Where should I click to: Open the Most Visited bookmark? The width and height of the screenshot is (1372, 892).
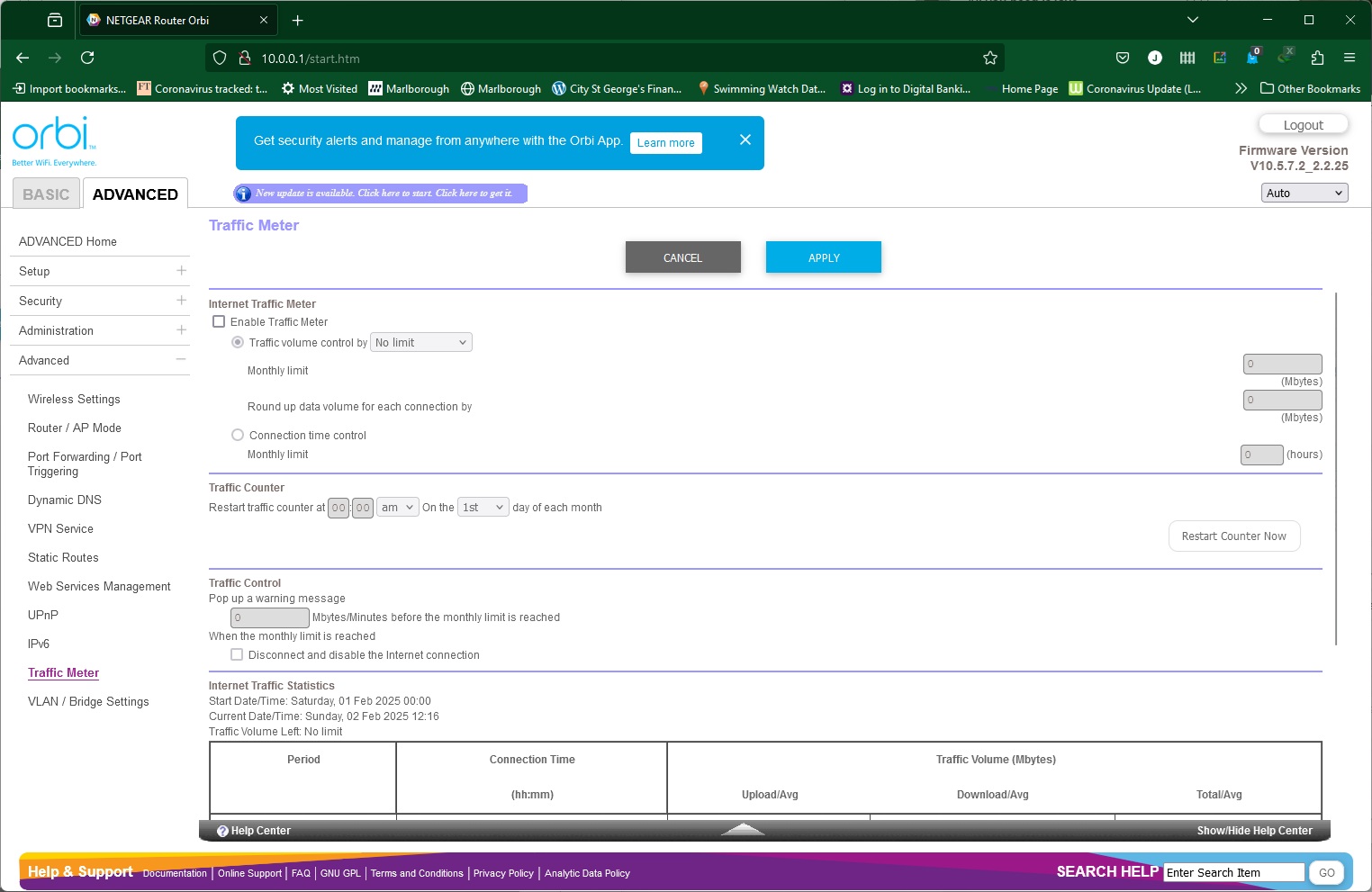point(320,88)
